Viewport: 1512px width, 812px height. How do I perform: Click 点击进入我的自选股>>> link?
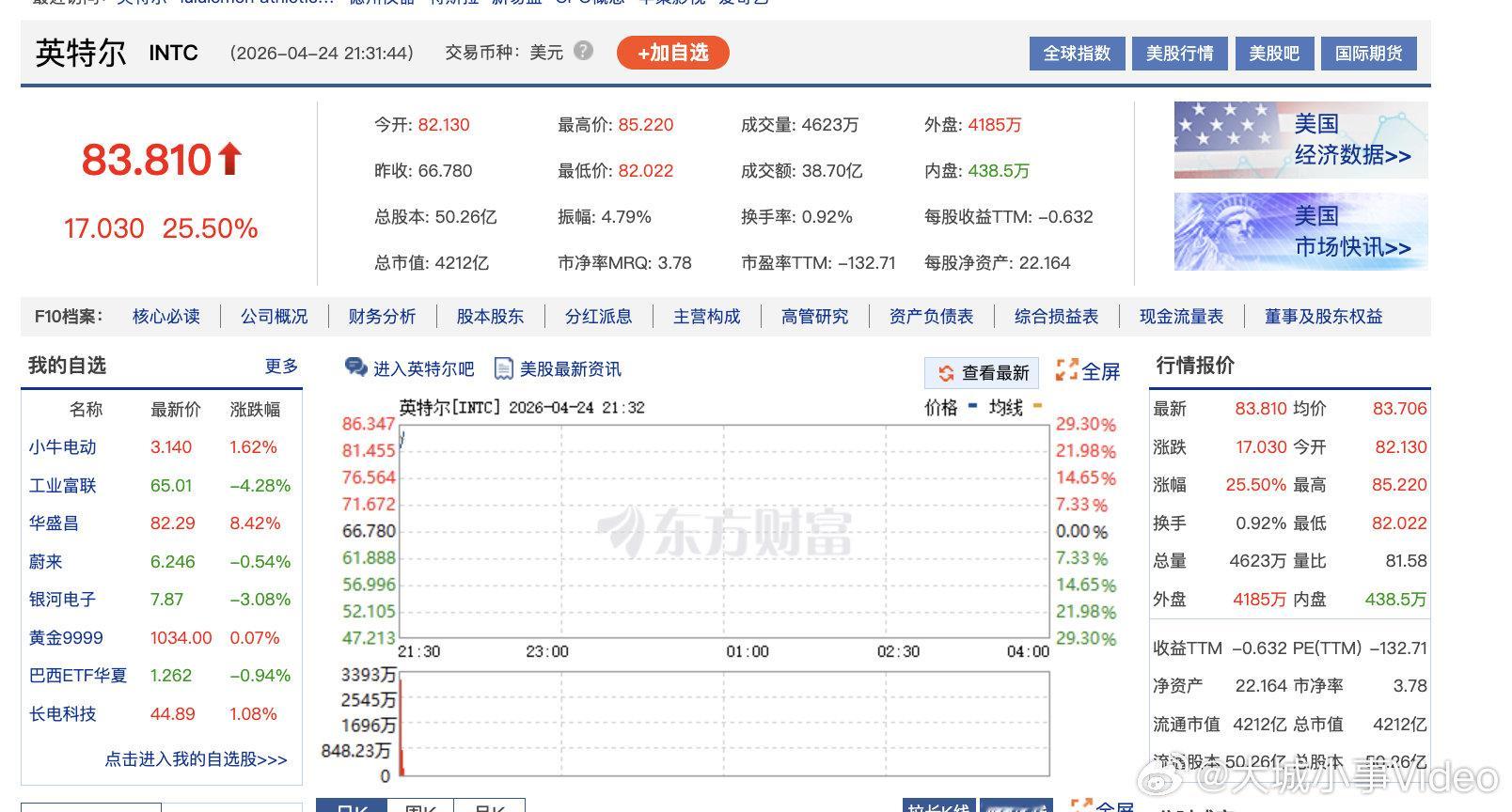tap(196, 759)
